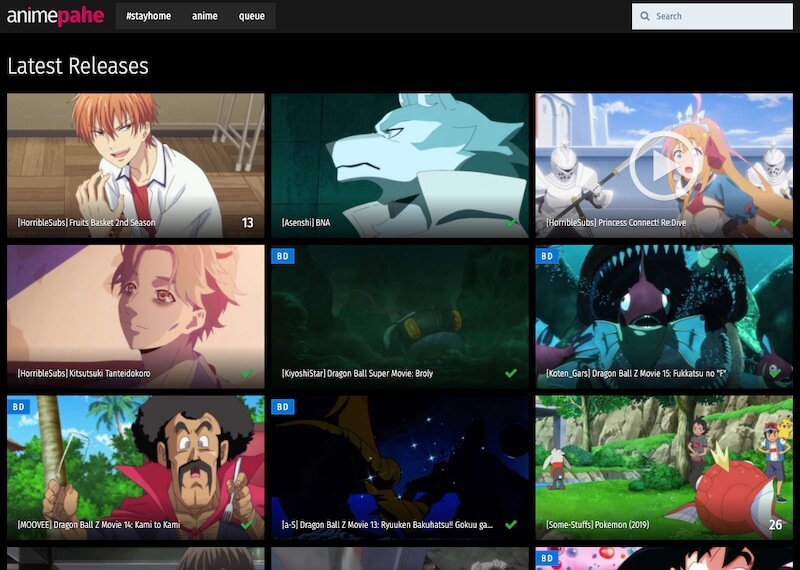800x570 pixels.
Task: Click the search magnifier icon
Action: 645,16
